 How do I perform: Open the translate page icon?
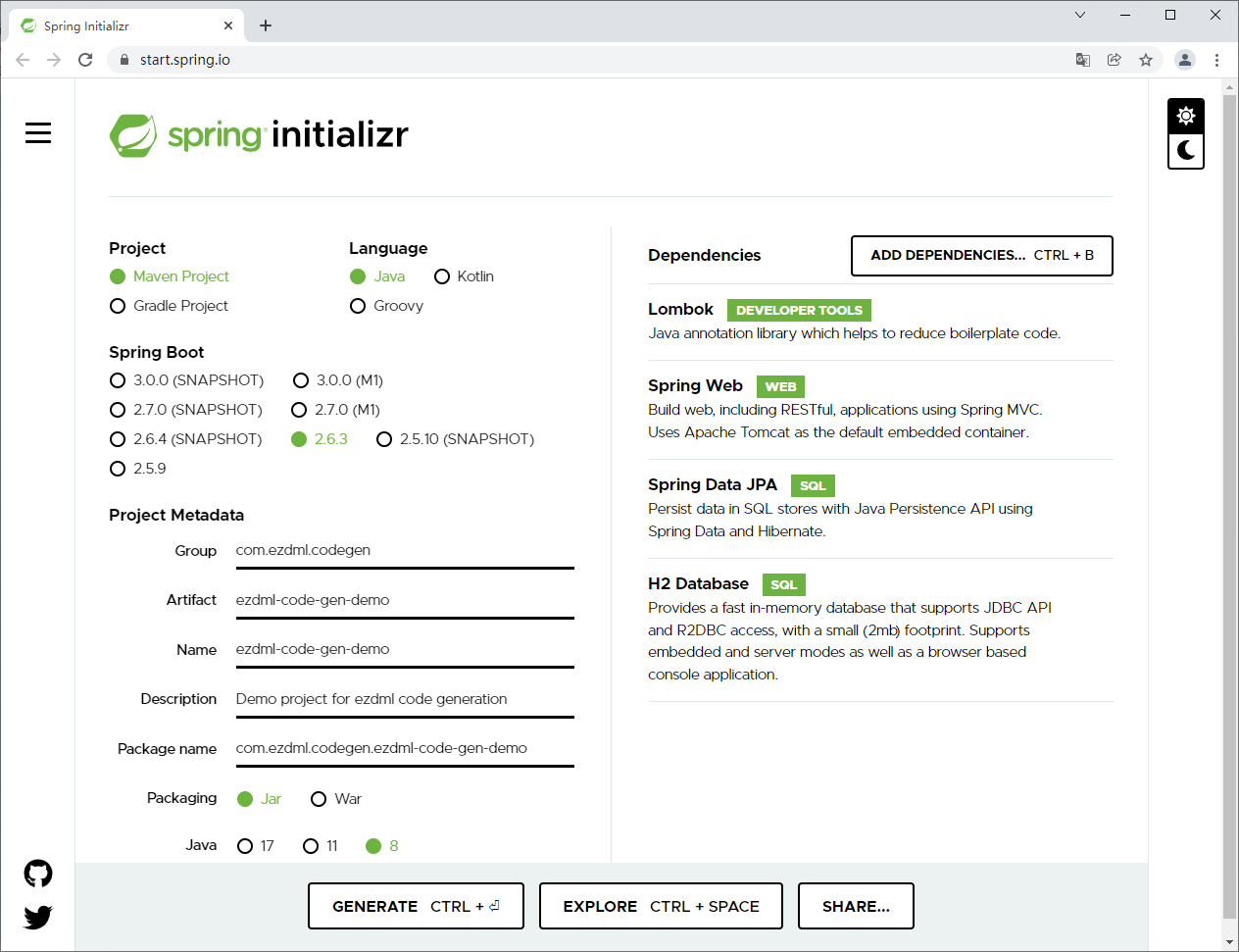click(x=1083, y=60)
